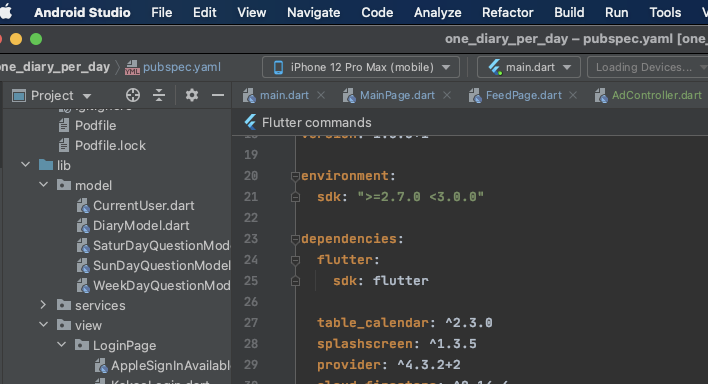Open DiaryModel.dart file
708x384 pixels.
pyautogui.click(x=141, y=225)
